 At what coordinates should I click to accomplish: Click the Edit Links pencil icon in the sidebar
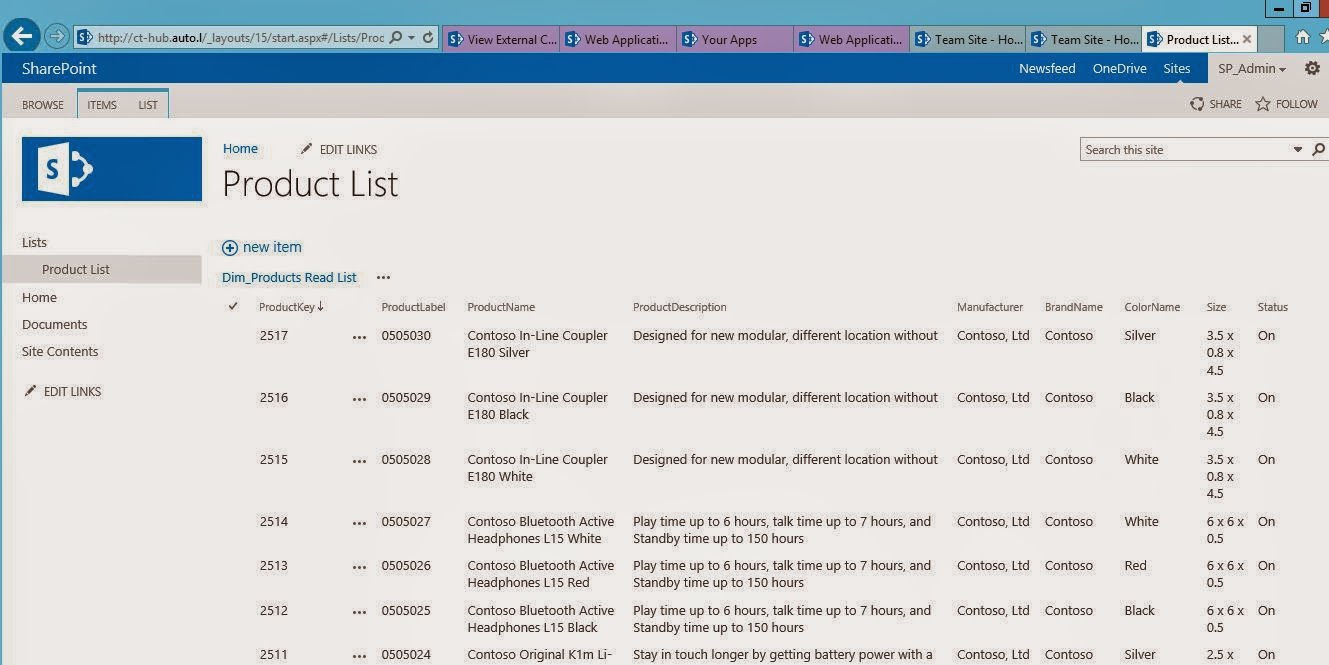(x=30, y=391)
